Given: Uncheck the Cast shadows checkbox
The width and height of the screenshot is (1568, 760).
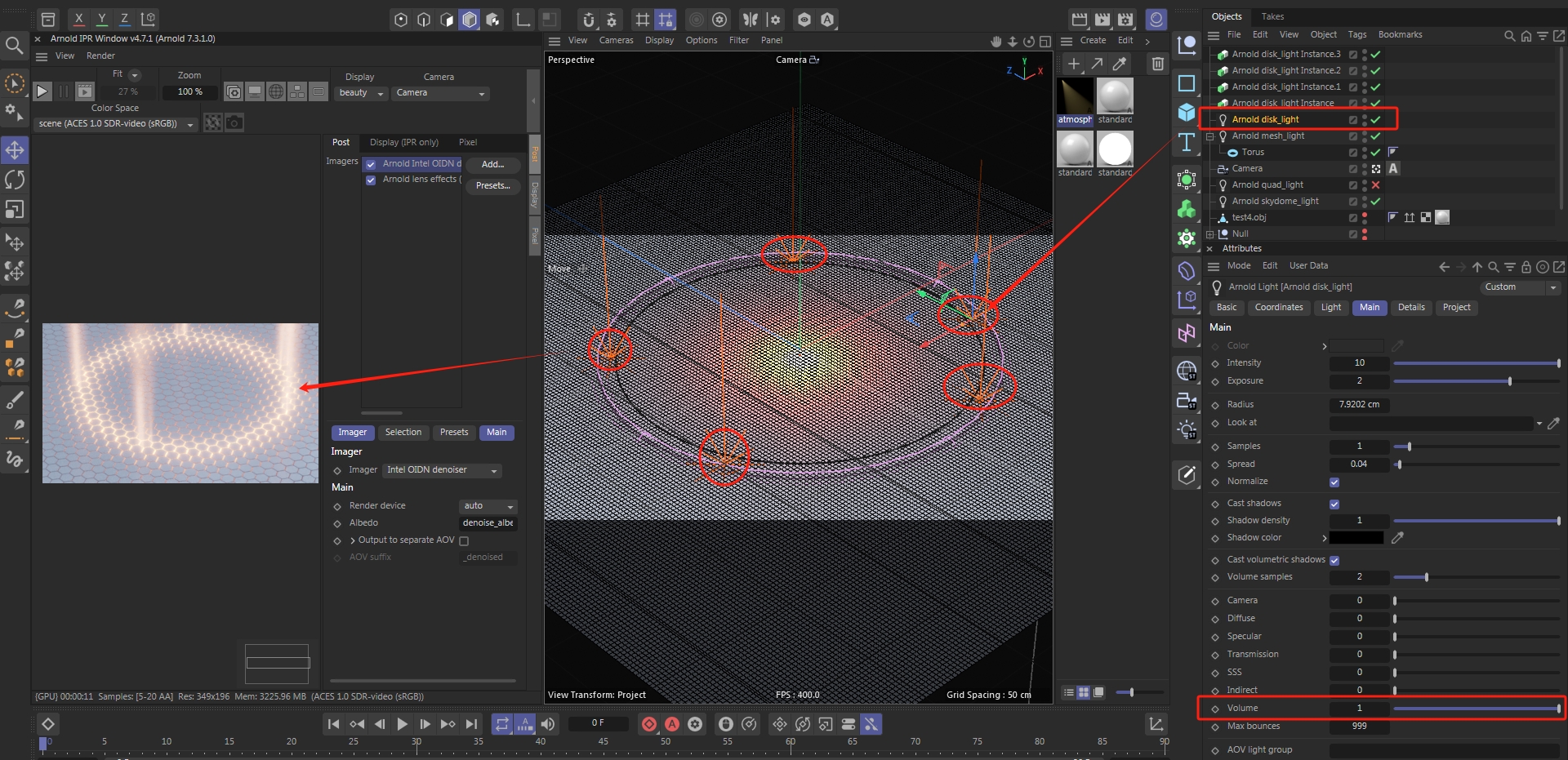Looking at the screenshot, I should [1335, 504].
